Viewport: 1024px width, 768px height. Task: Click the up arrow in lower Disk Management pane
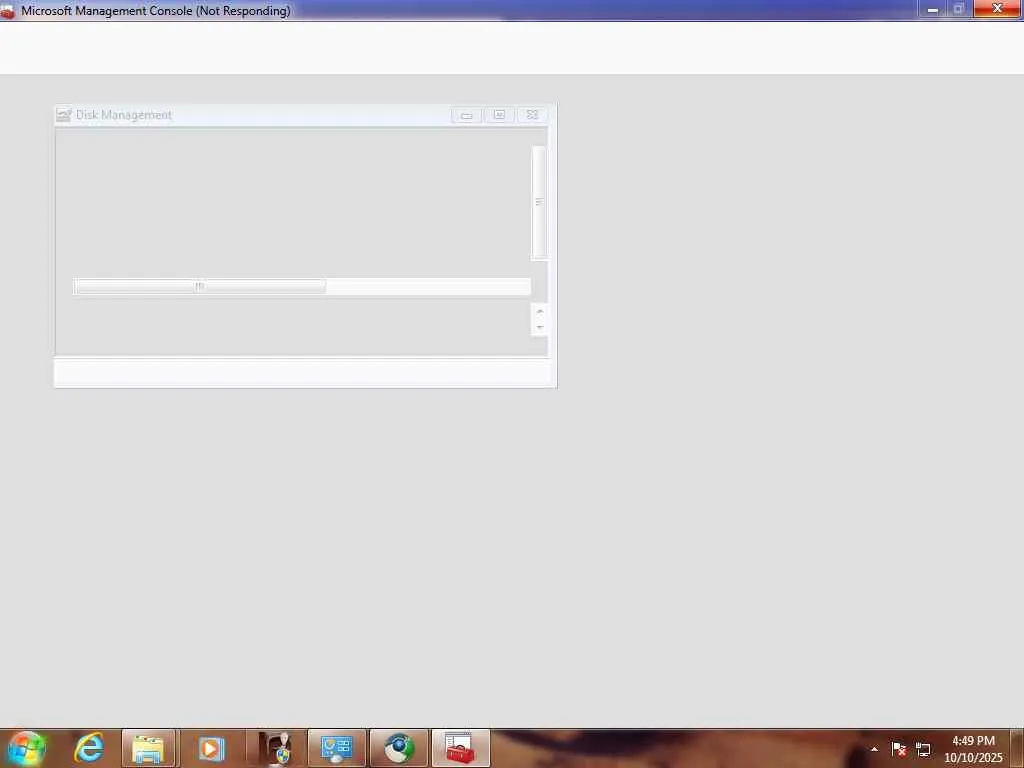click(x=539, y=312)
